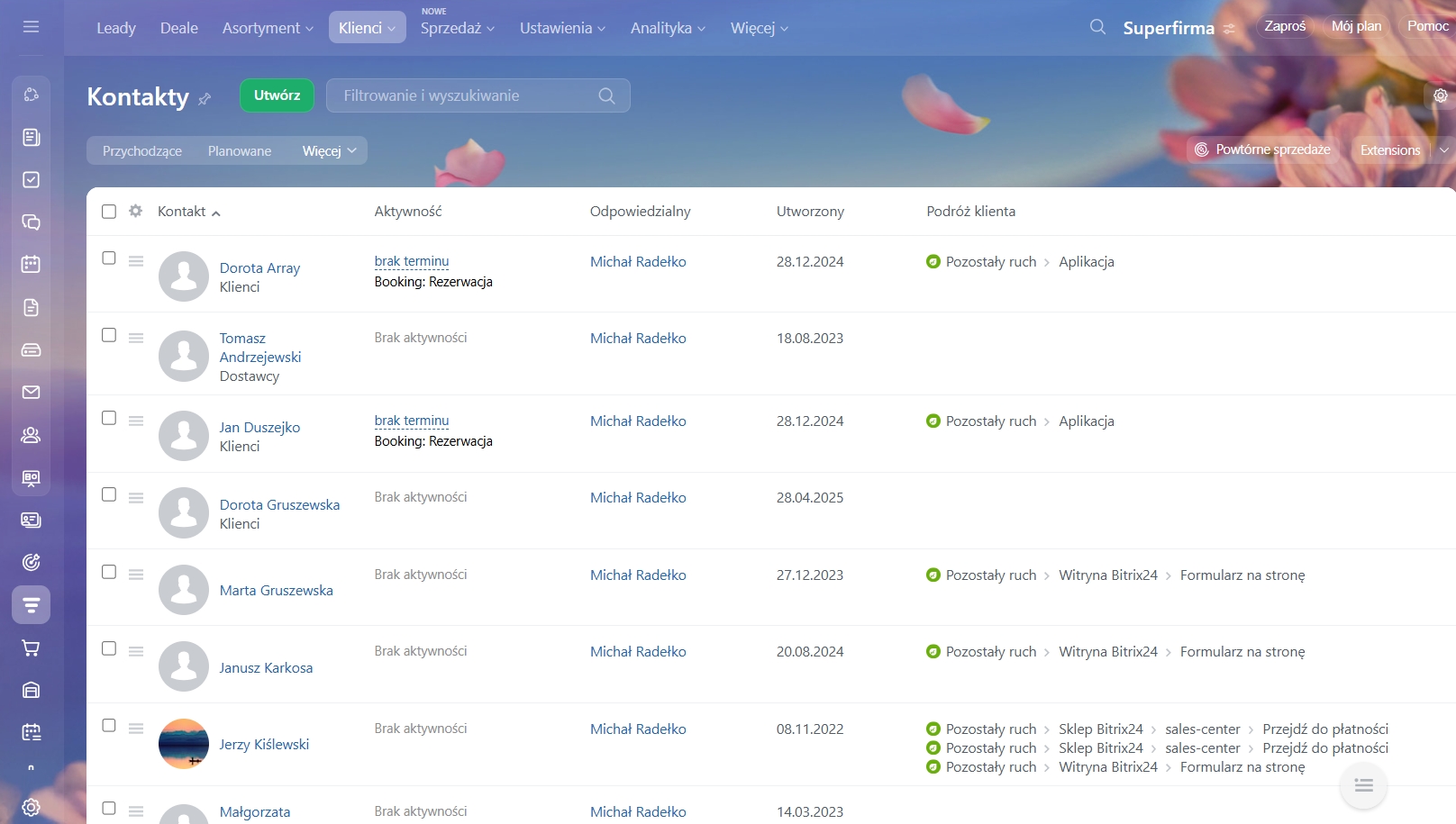
Task: Open the booking schedule sidebar icon
Action: [x=31, y=732]
